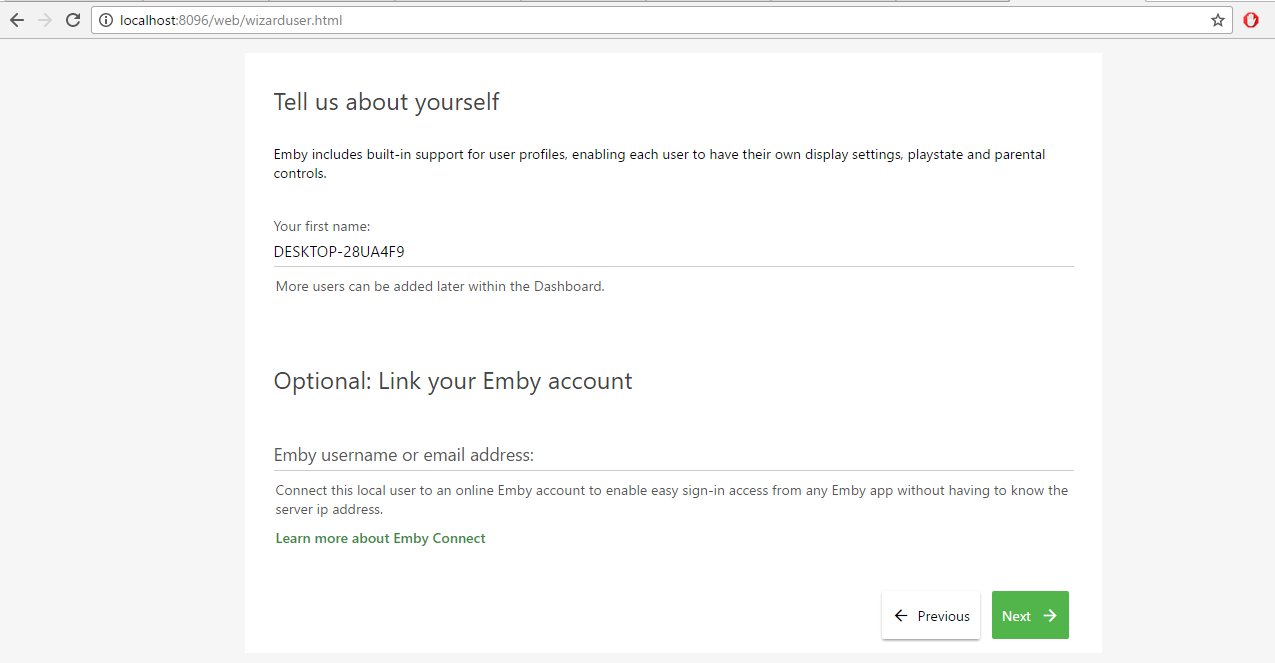
Task: Click the 'Connect this local user' description
Action: (x=672, y=500)
